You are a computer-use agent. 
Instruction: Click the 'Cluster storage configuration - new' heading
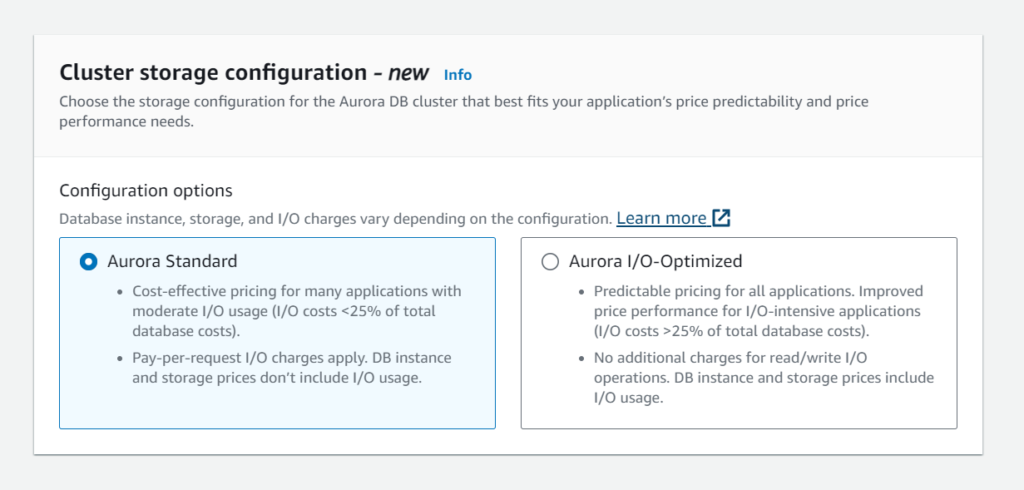pos(244,73)
